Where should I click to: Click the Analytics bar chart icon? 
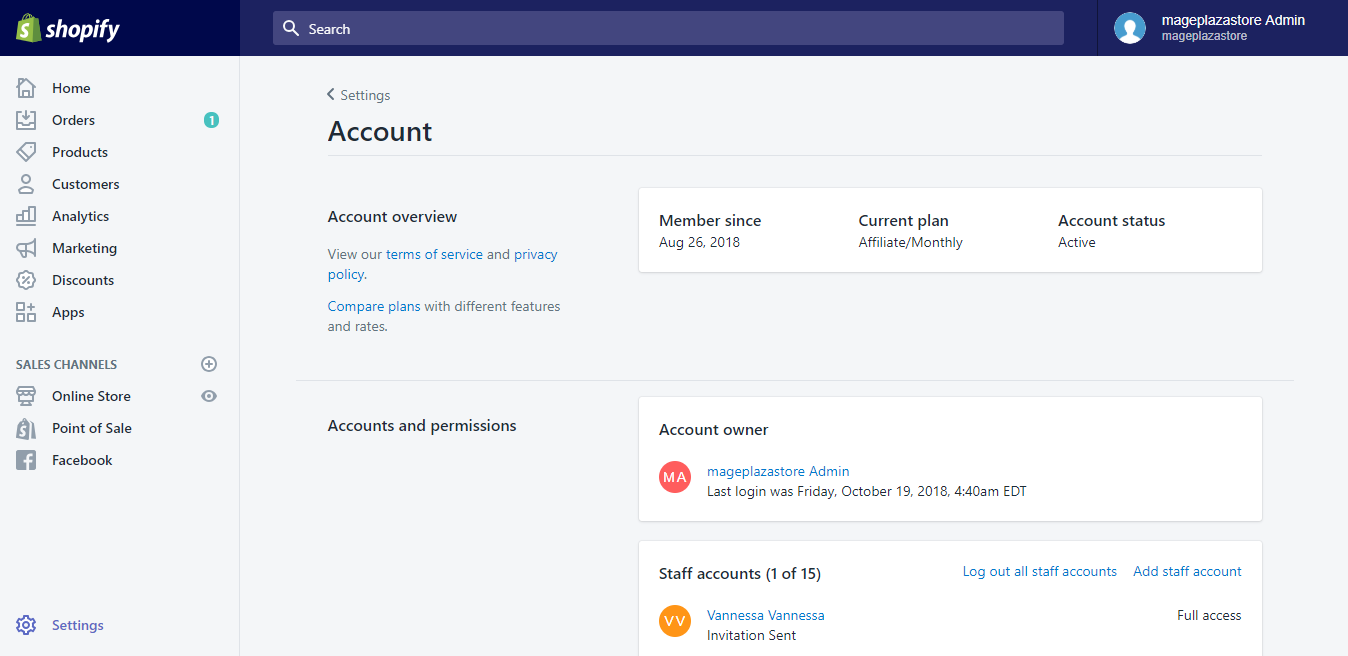26,216
